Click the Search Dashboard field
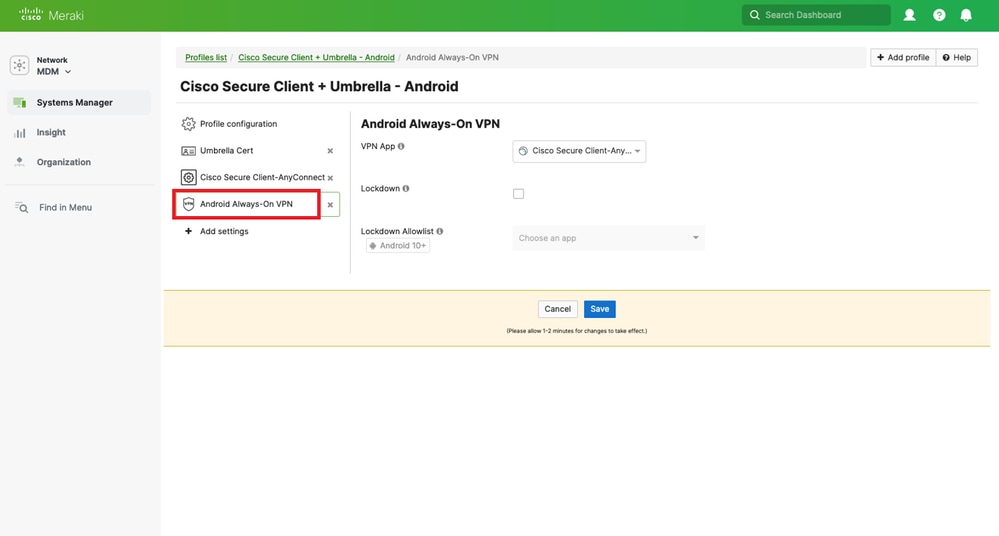999x536 pixels. (816, 15)
